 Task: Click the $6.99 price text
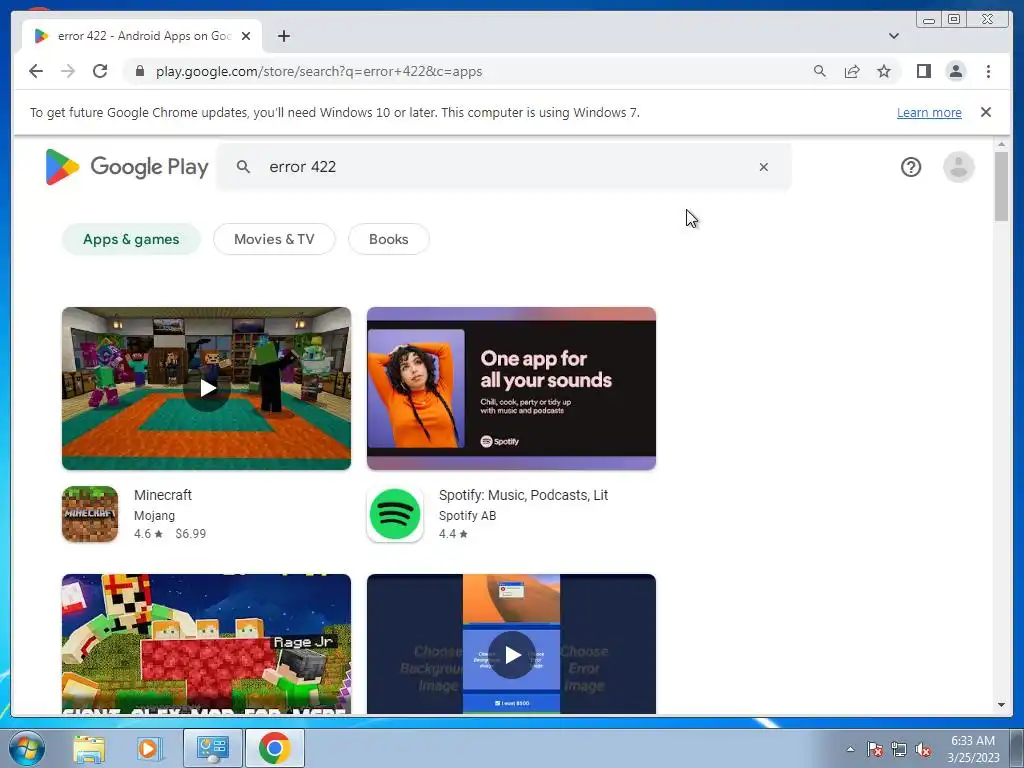[191, 534]
